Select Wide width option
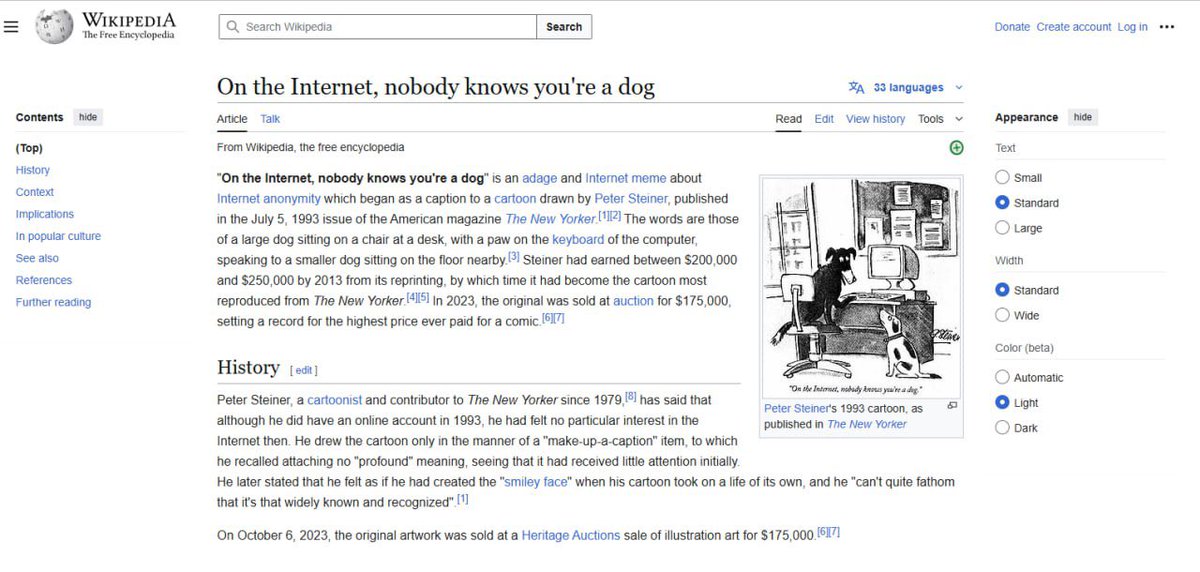This screenshot has width=1200, height=572. click(x=1002, y=315)
